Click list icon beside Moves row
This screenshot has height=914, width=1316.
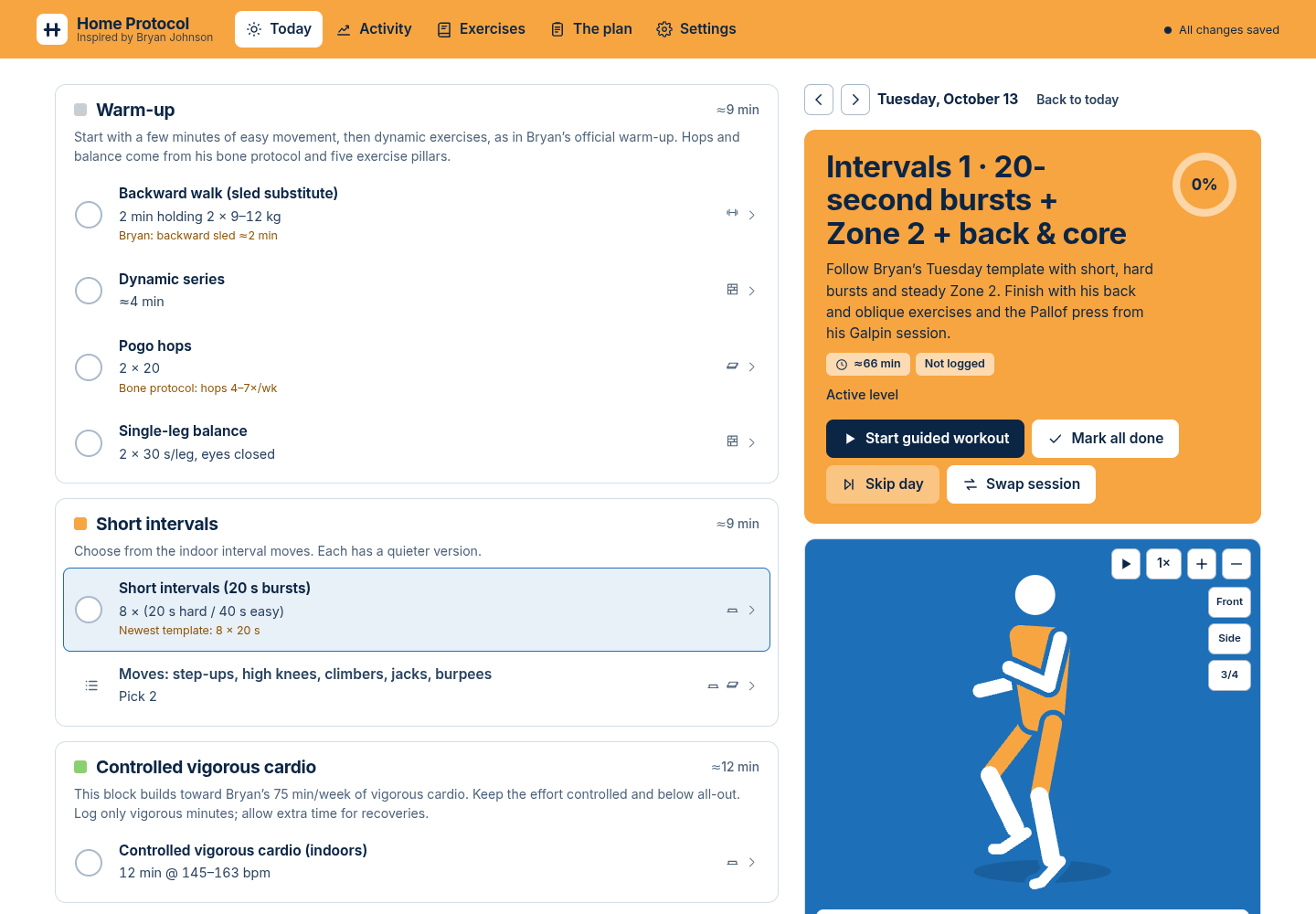[x=91, y=685]
